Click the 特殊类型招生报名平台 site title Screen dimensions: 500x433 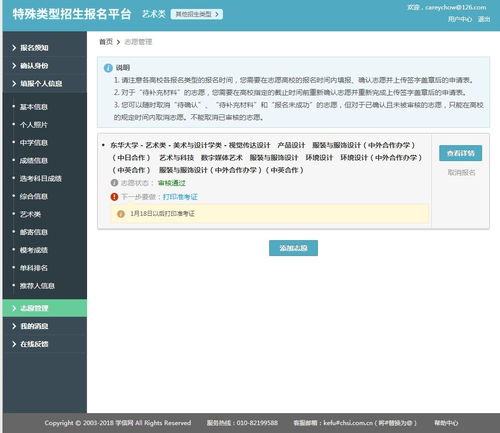72,14
